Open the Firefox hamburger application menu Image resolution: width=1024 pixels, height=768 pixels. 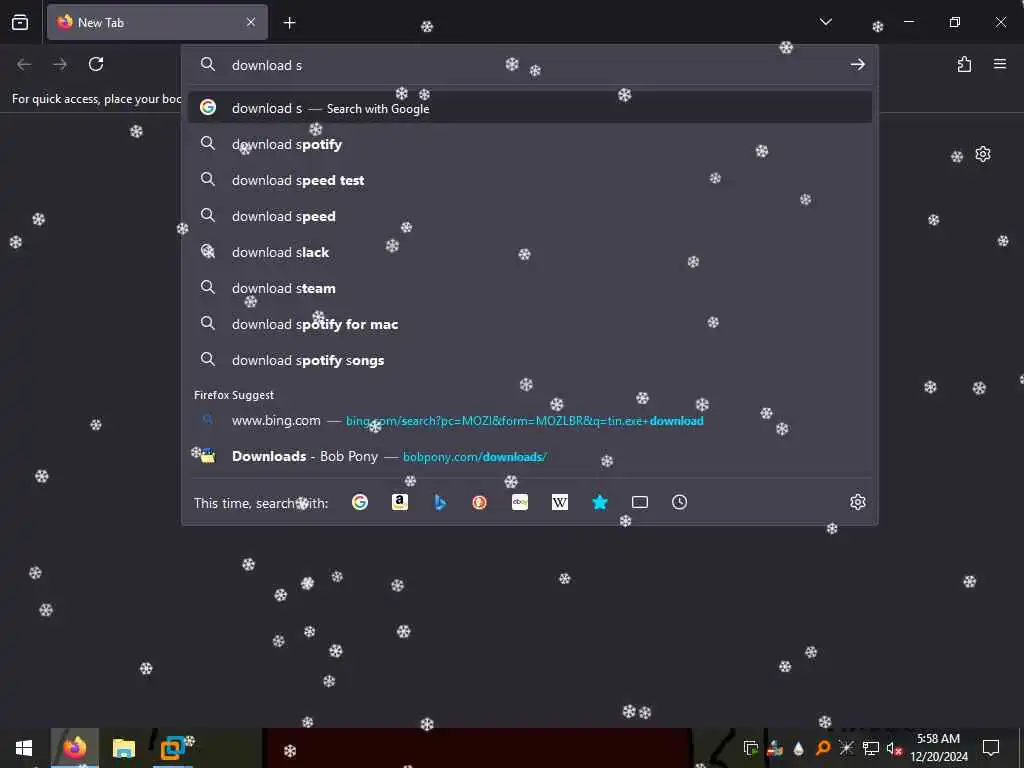pyautogui.click(x=1000, y=64)
